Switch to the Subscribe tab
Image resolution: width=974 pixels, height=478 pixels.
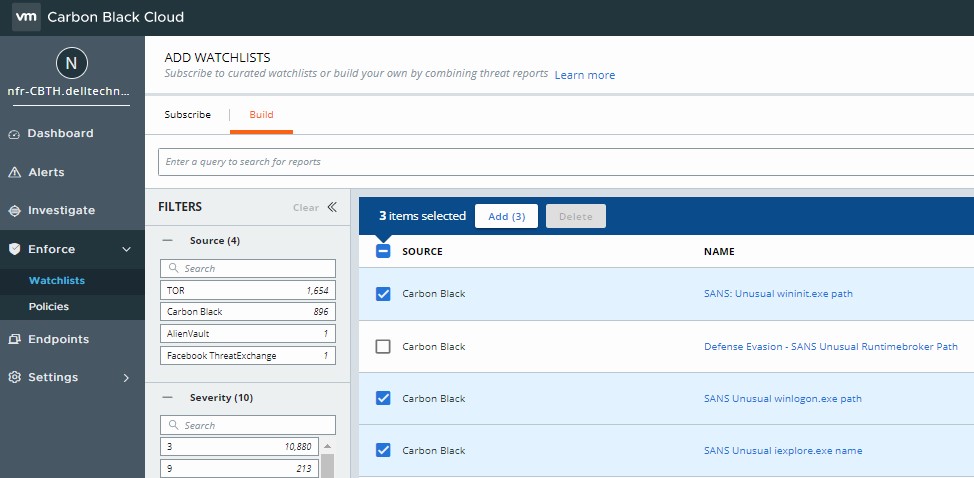click(187, 115)
